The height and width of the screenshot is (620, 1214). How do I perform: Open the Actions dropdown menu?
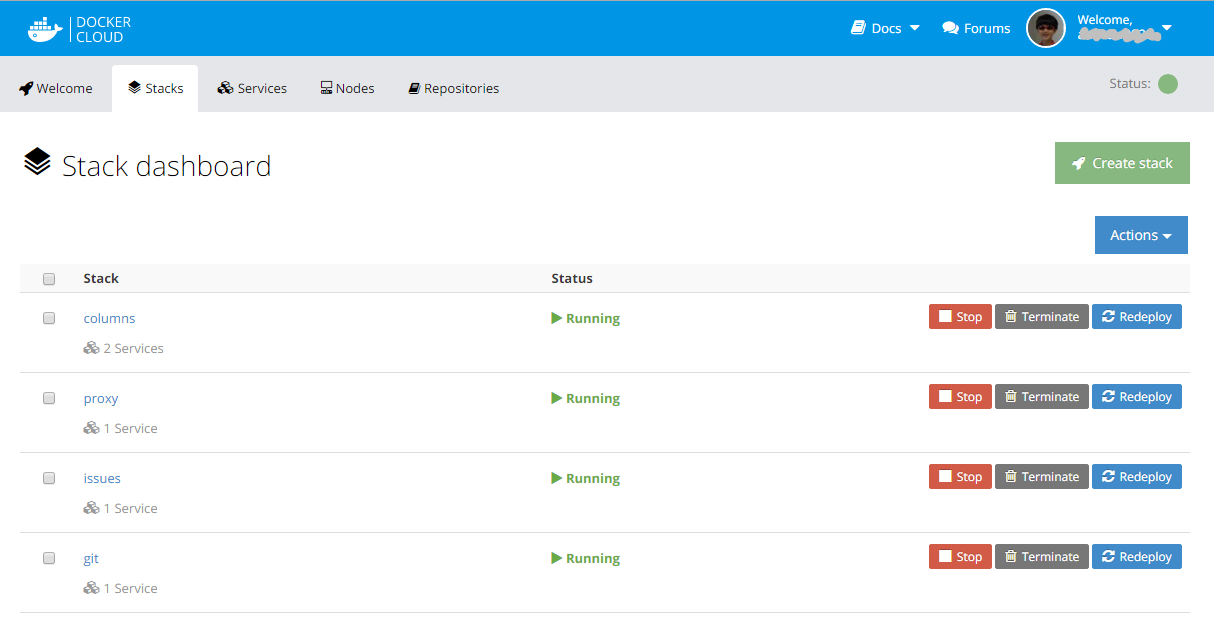[1140, 235]
